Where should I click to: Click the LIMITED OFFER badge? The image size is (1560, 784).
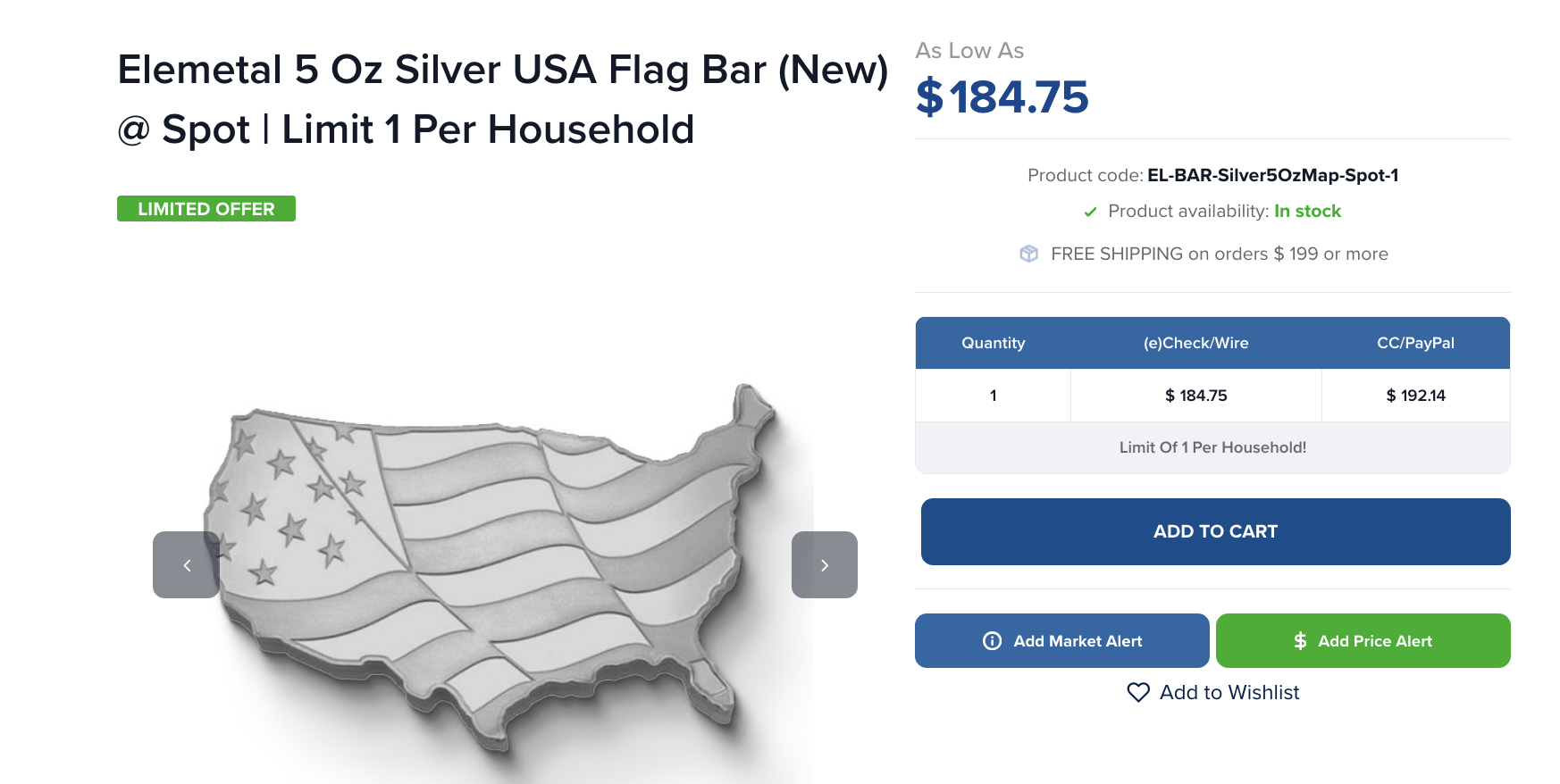206,208
